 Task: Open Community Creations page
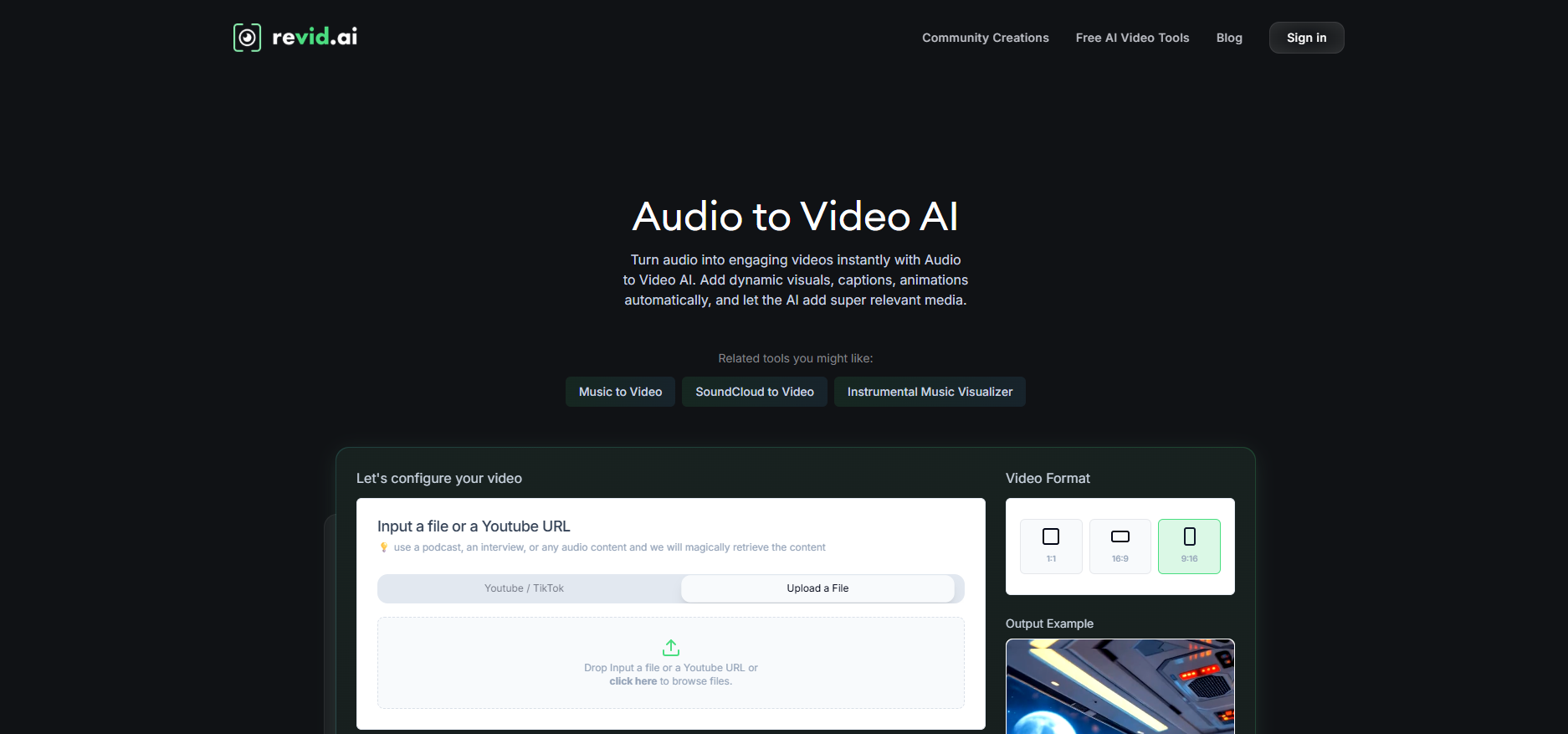pos(985,38)
